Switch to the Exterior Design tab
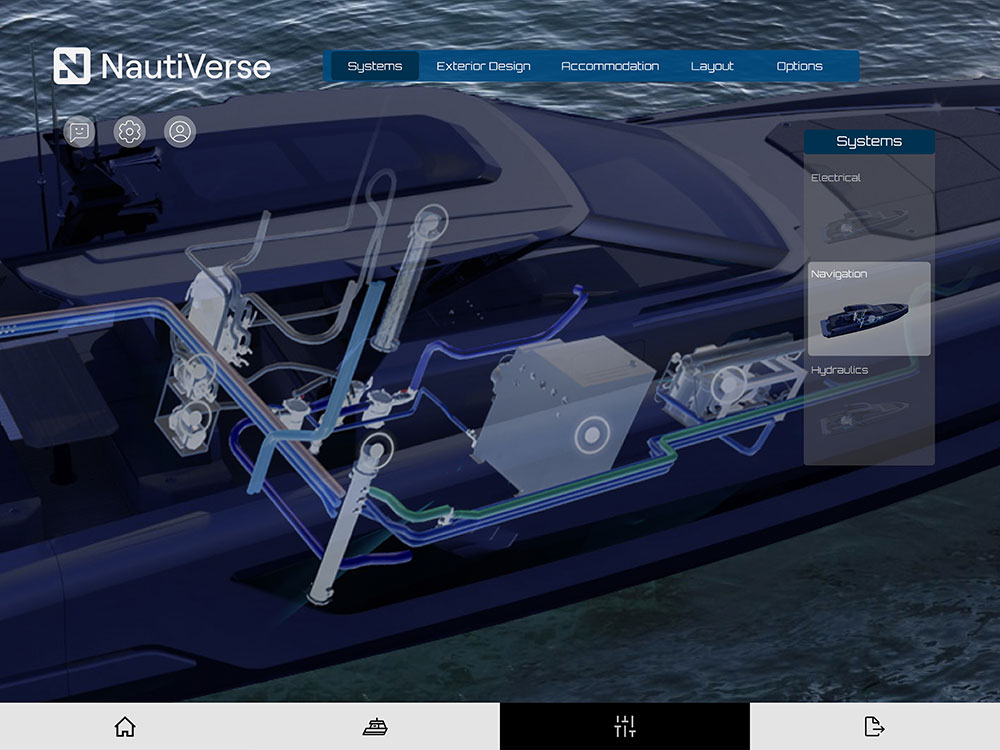The width and height of the screenshot is (1000, 750). (x=483, y=66)
